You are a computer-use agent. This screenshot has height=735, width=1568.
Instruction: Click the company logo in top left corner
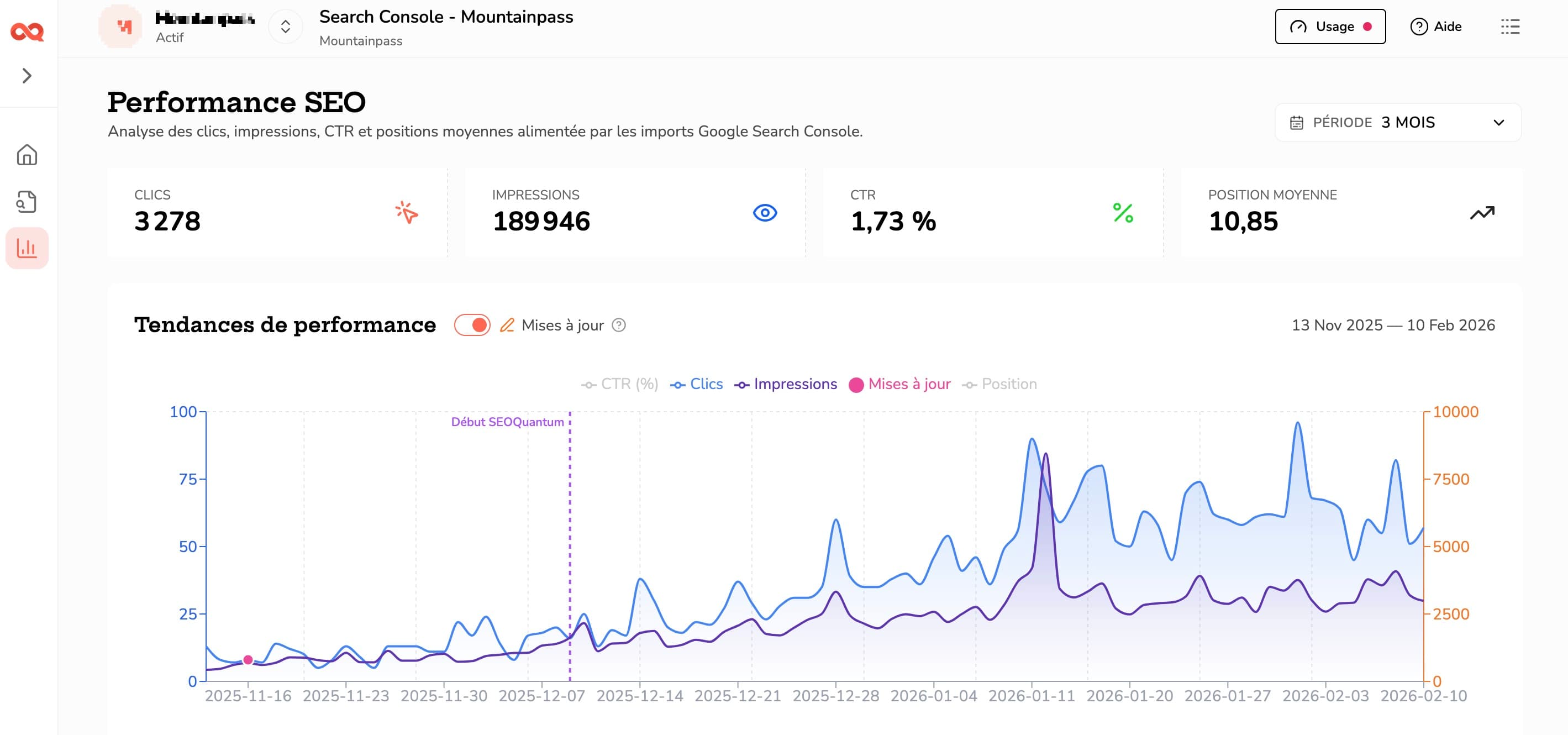pos(25,32)
